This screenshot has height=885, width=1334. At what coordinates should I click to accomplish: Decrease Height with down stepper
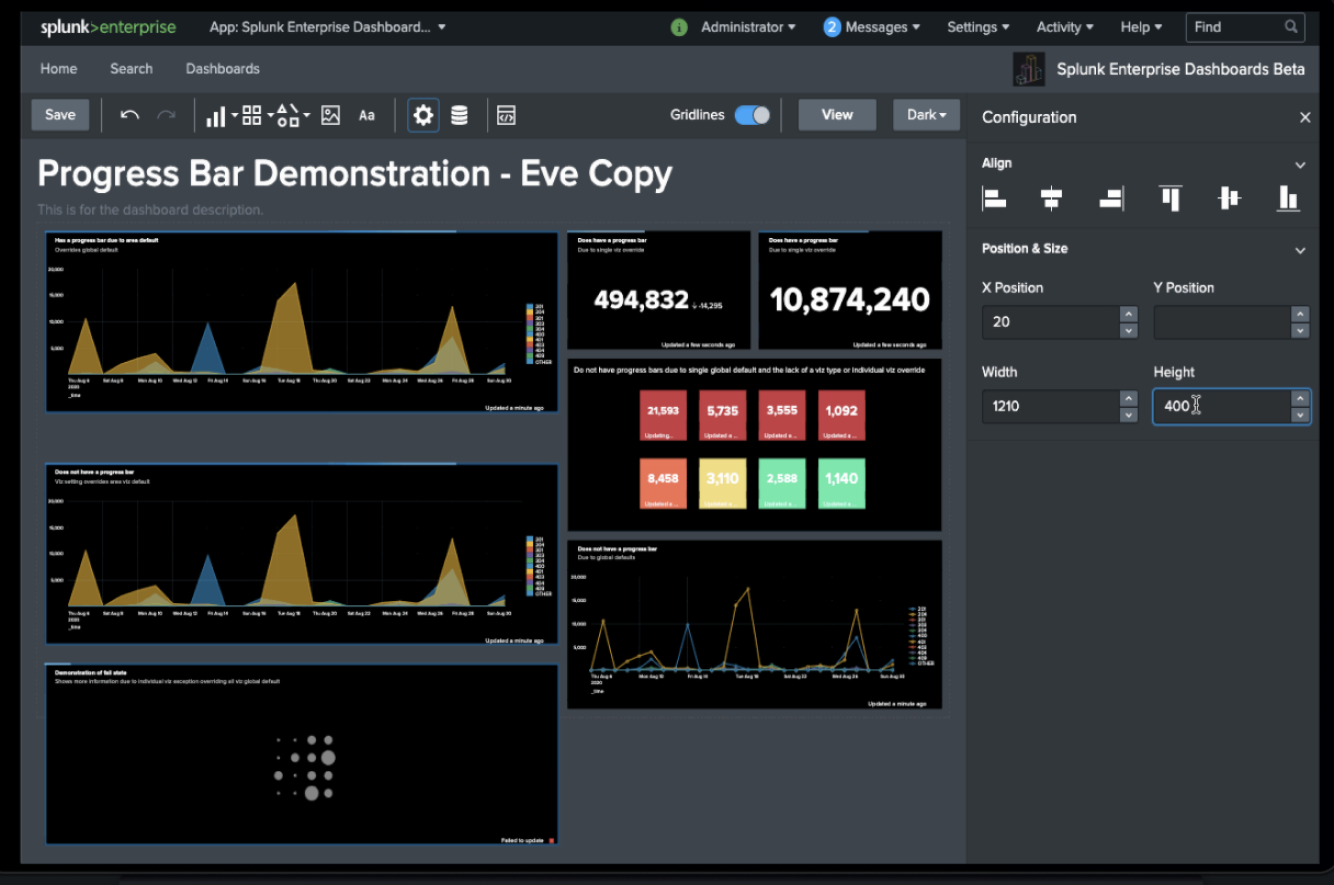coord(1300,415)
